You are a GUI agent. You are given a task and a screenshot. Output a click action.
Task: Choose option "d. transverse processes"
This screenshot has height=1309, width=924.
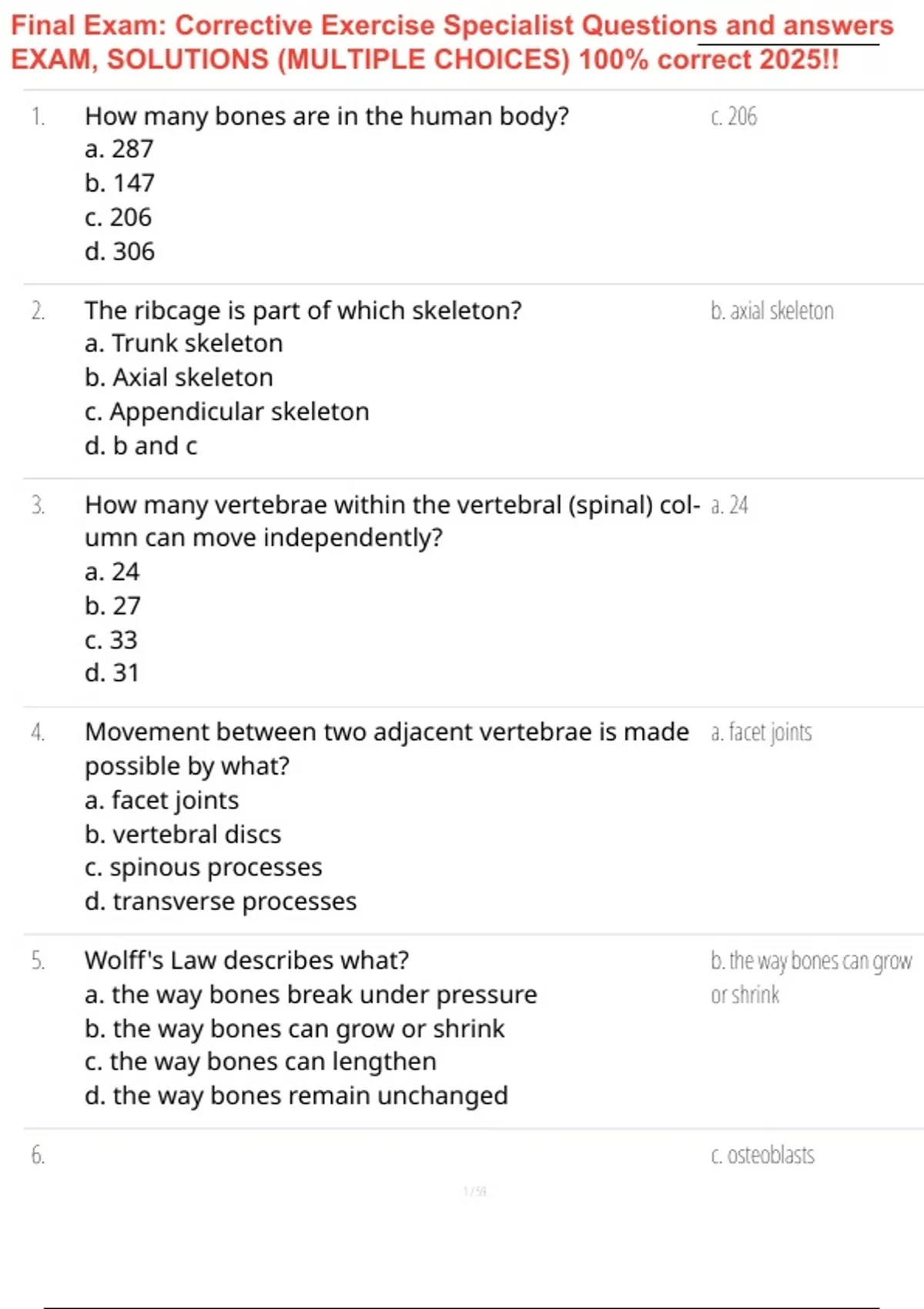click(221, 901)
